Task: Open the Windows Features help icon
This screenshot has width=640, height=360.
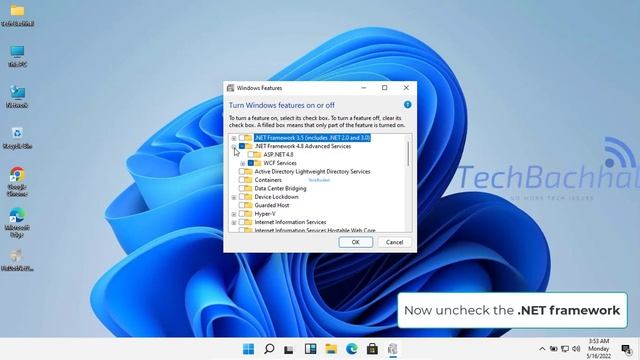Action: tap(407, 105)
